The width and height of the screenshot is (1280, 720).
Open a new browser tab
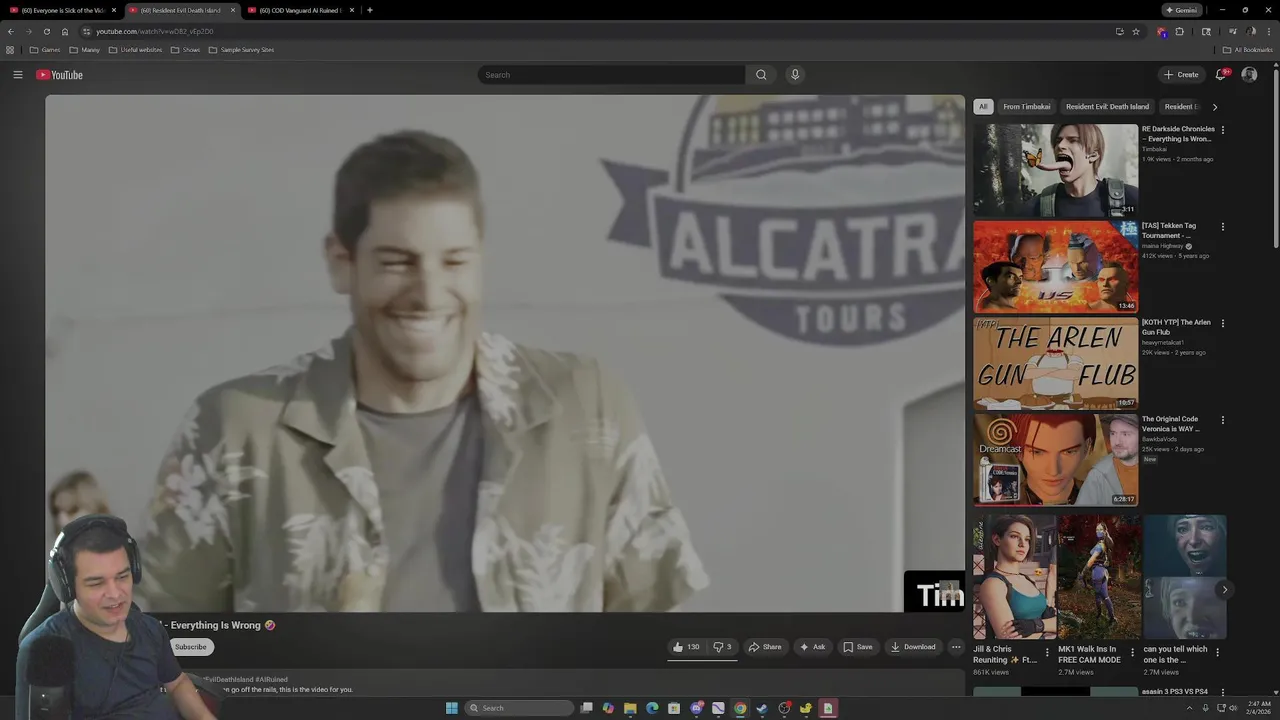[370, 10]
